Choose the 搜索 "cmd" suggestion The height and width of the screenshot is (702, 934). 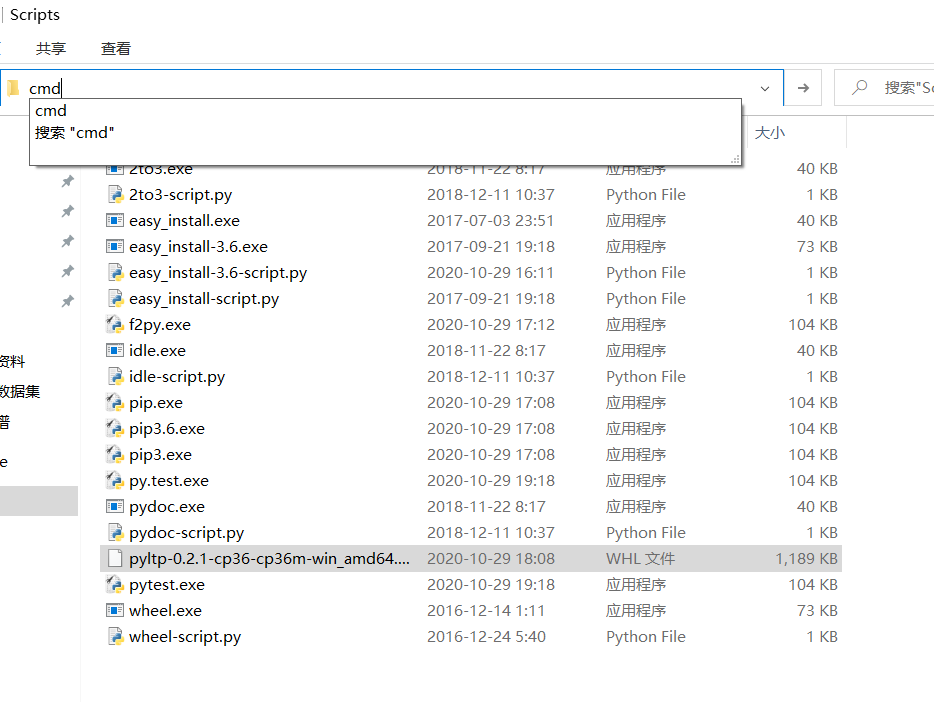coord(74,132)
